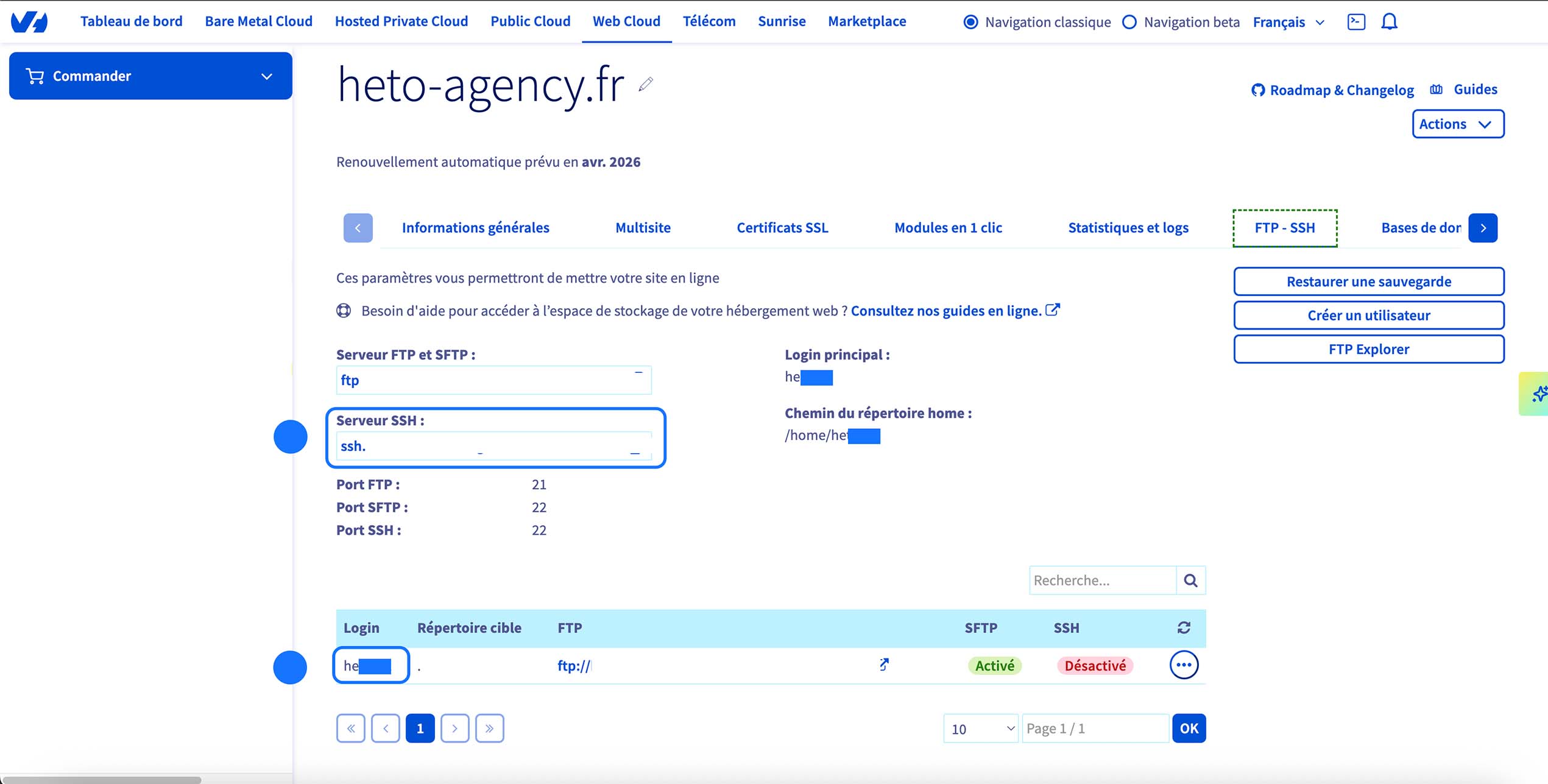Enable SSH via the Désactivé badge
This screenshot has height=784, width=1548.
point(1094,665)
